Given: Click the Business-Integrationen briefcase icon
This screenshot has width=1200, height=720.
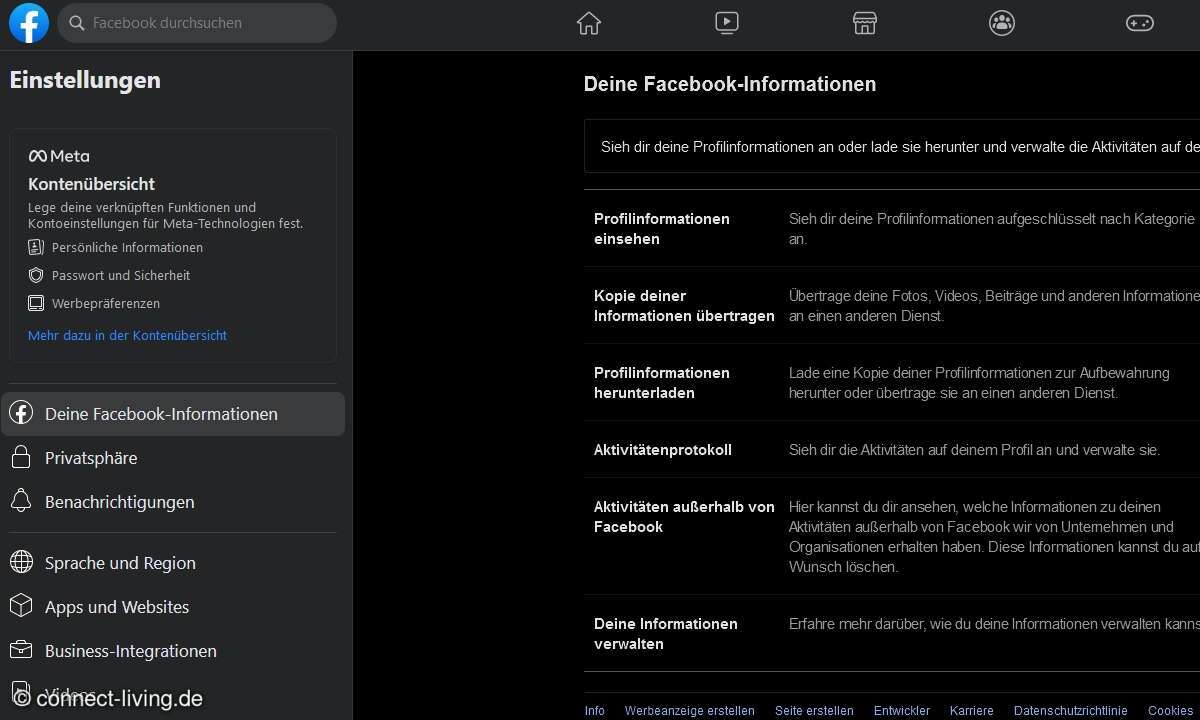Looking at the screenshot, I should [21, 650].
